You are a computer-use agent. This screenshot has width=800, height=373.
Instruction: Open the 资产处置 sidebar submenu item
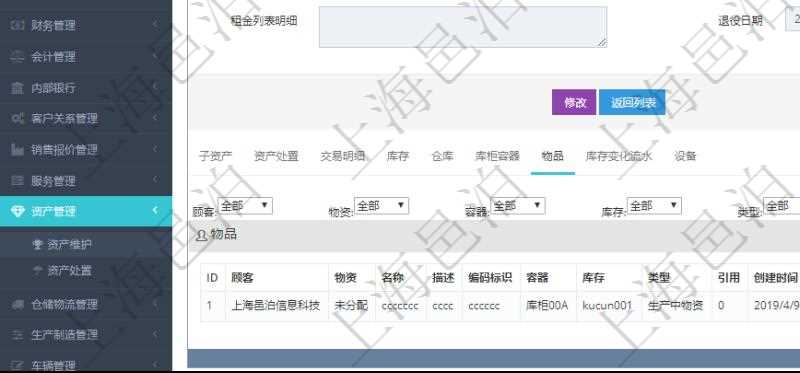click(x=69, y=270)
